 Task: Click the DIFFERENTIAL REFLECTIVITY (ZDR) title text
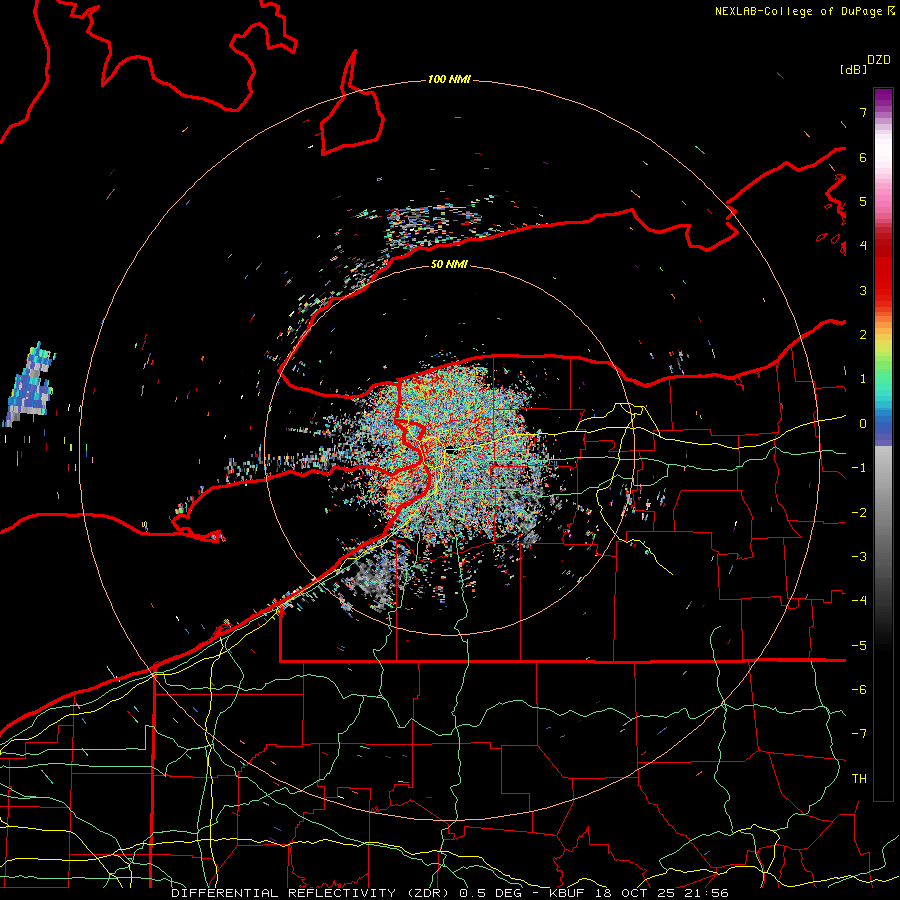(312, 893)
